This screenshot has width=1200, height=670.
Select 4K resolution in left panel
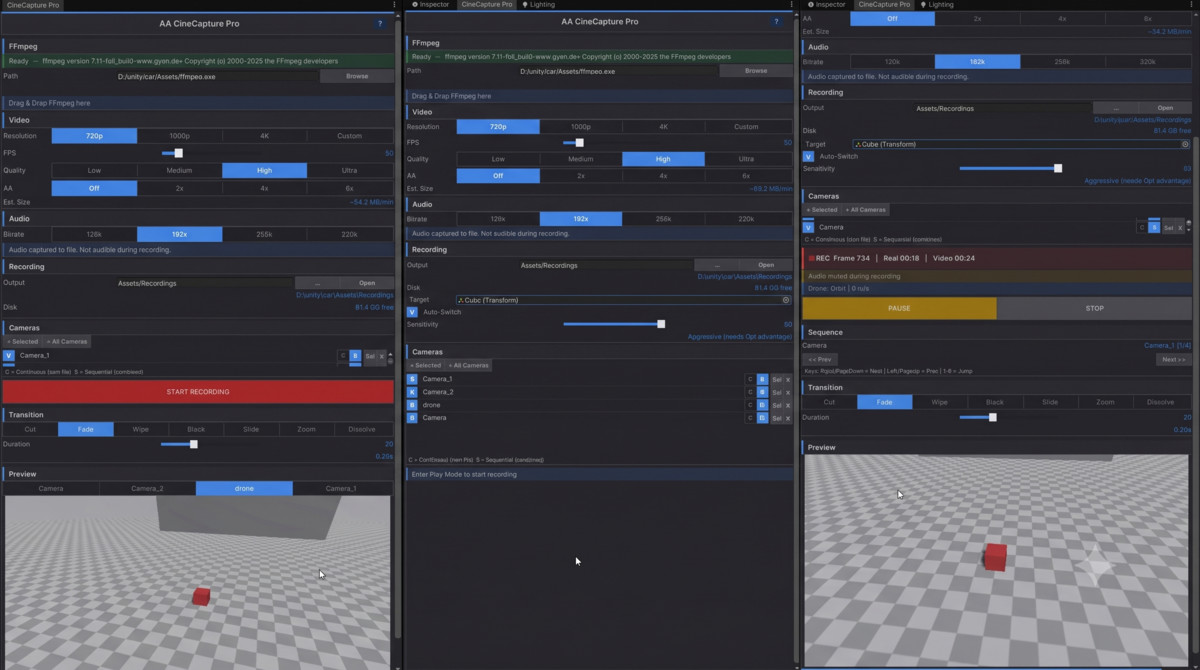point(264,136)
